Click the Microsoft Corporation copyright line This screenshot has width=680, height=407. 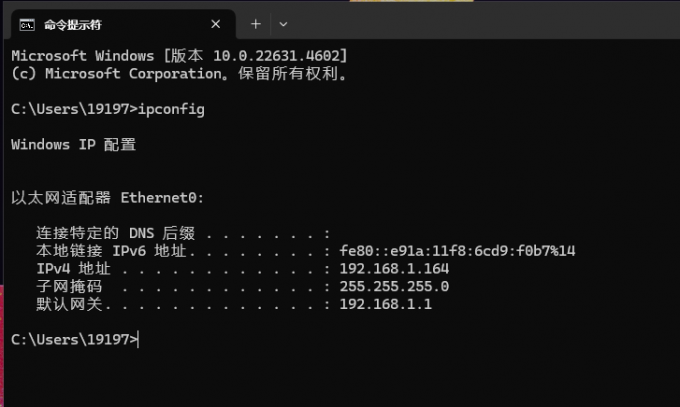pyautogui.click(x=180, y=74)
